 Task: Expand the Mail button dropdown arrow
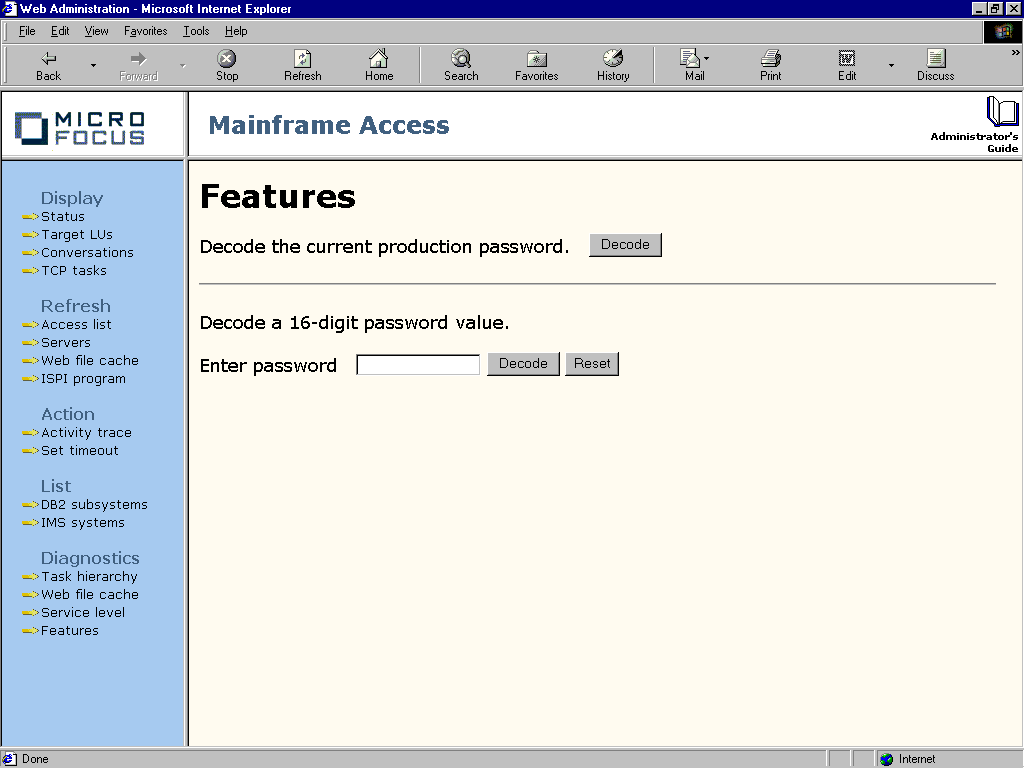[706, 59]
